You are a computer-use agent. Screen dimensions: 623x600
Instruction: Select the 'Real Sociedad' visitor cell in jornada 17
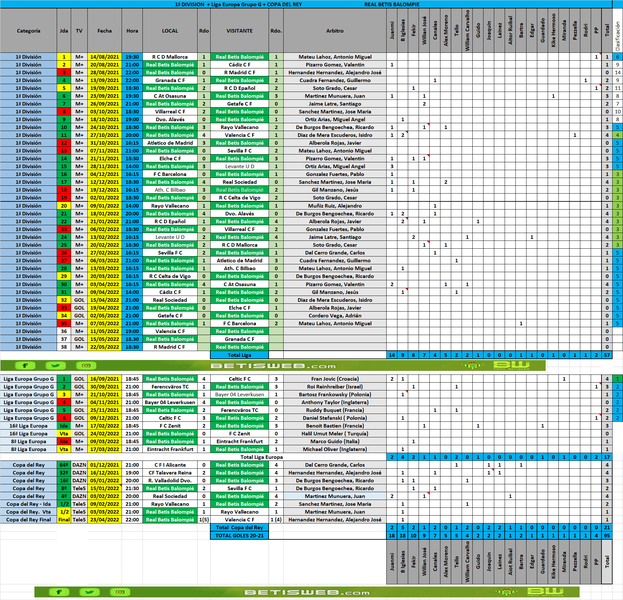[x=240, y=182]
